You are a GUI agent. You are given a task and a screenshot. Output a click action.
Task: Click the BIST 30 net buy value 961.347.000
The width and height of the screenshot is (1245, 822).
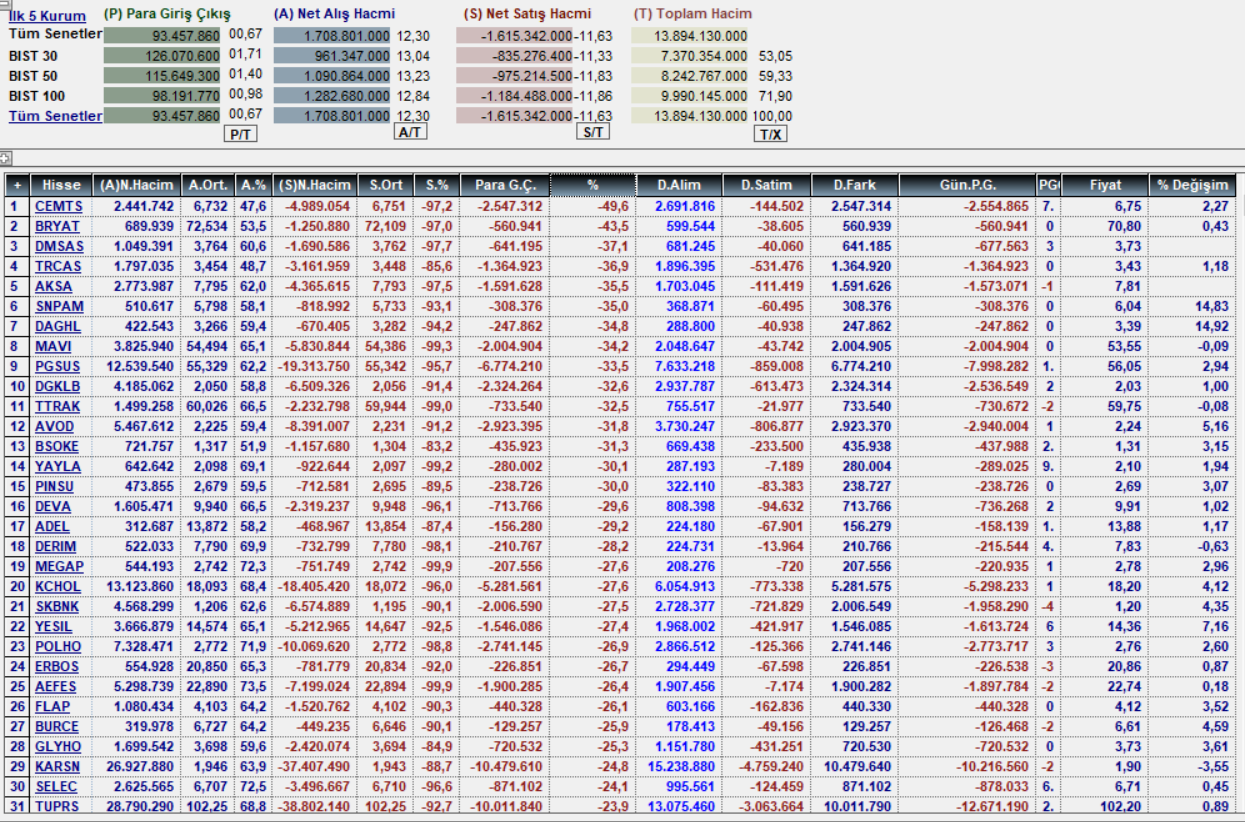(x=332, y=55)
